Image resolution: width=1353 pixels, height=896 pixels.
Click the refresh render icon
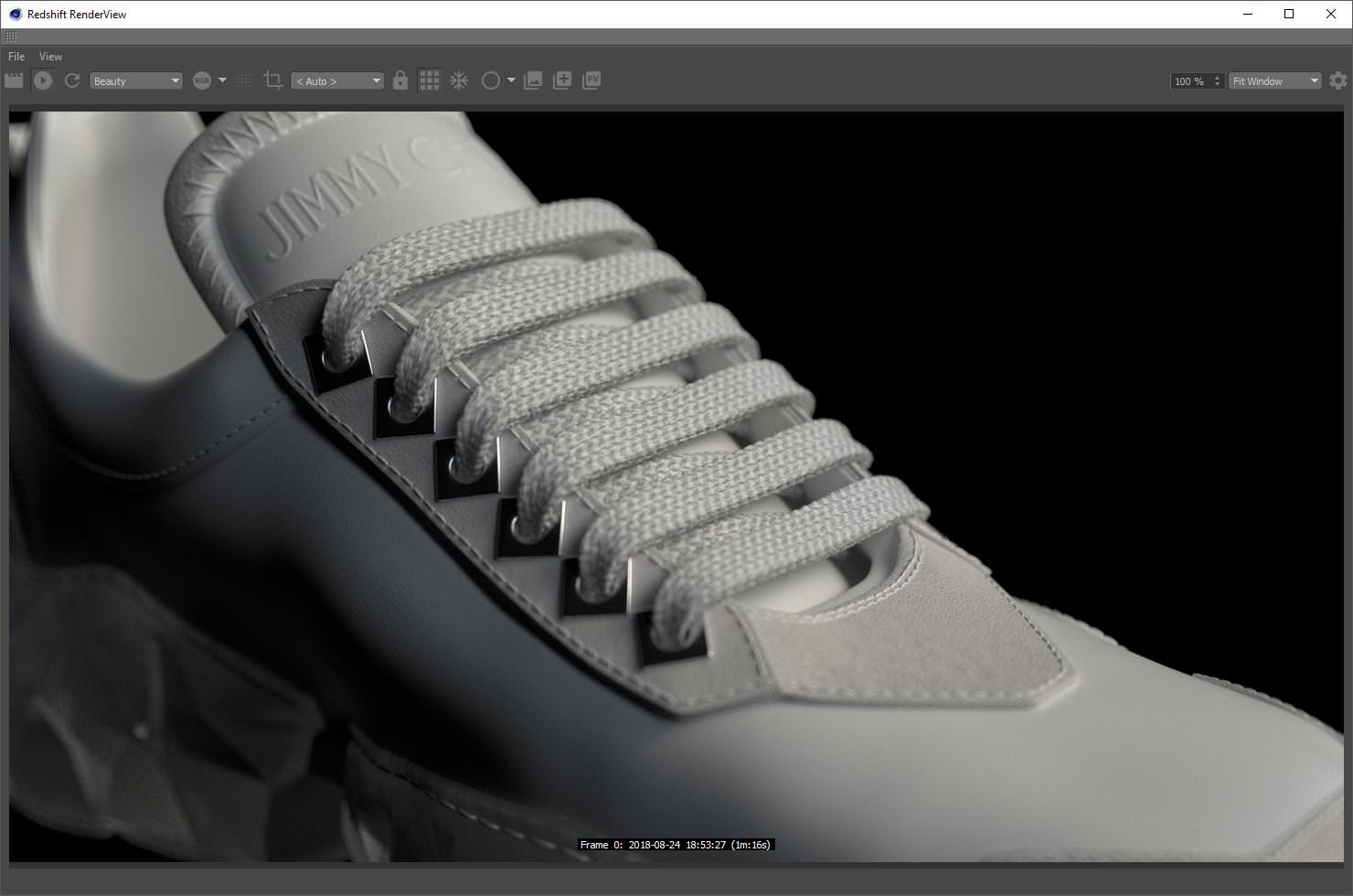point(72,80)
